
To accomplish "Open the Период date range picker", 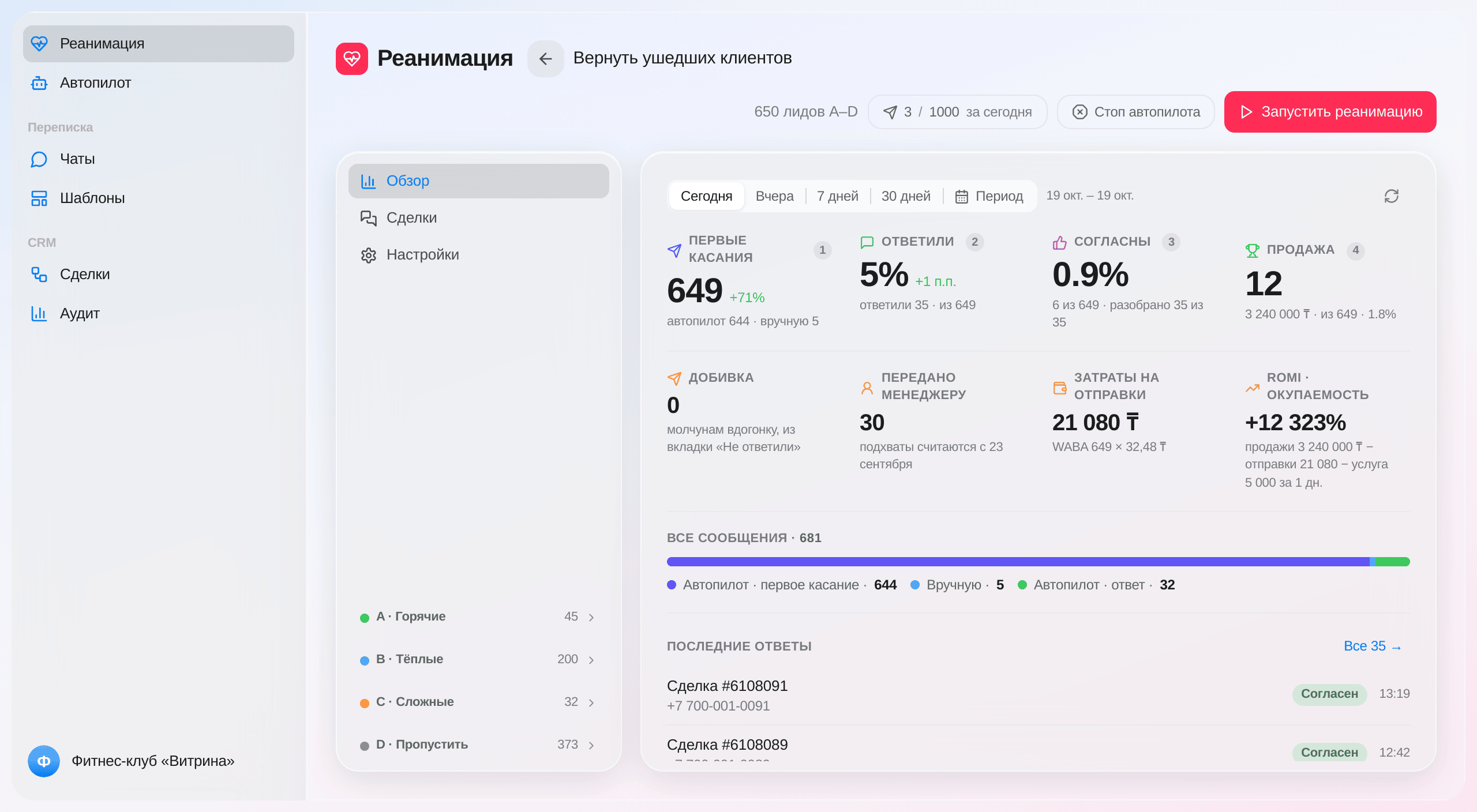I will [x=989, y=196].
